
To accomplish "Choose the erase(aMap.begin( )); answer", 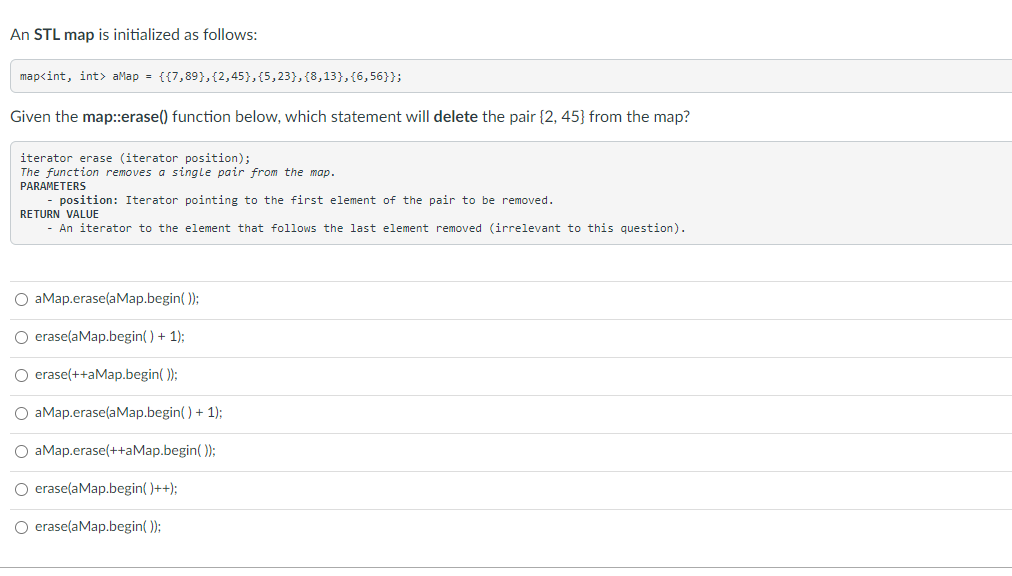I will pos(21,526).
